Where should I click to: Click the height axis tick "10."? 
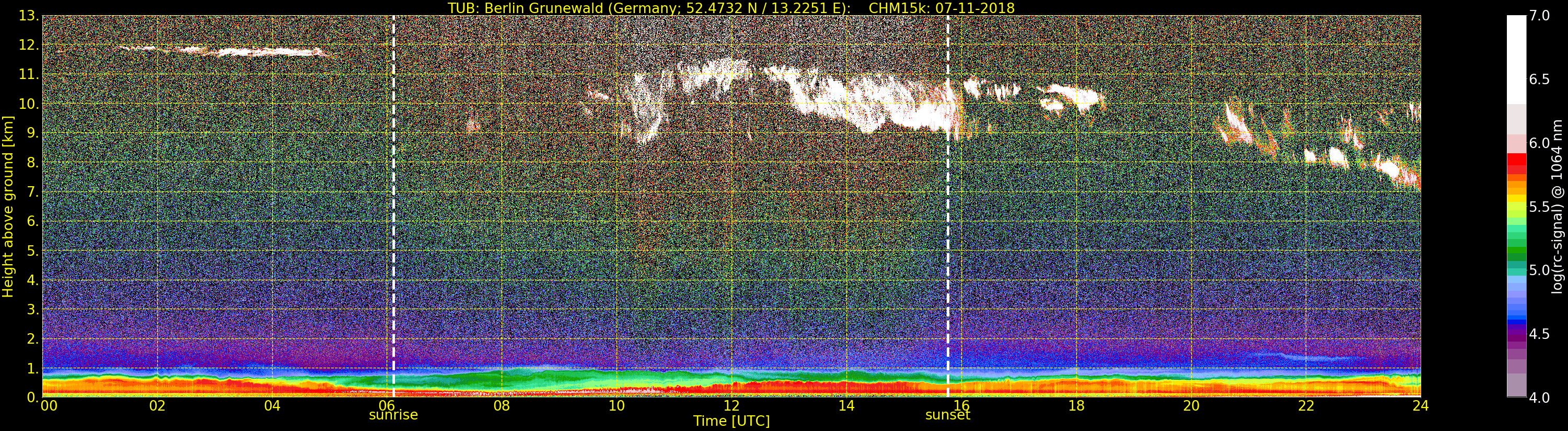pyautogui.click(x=29, y=104)
